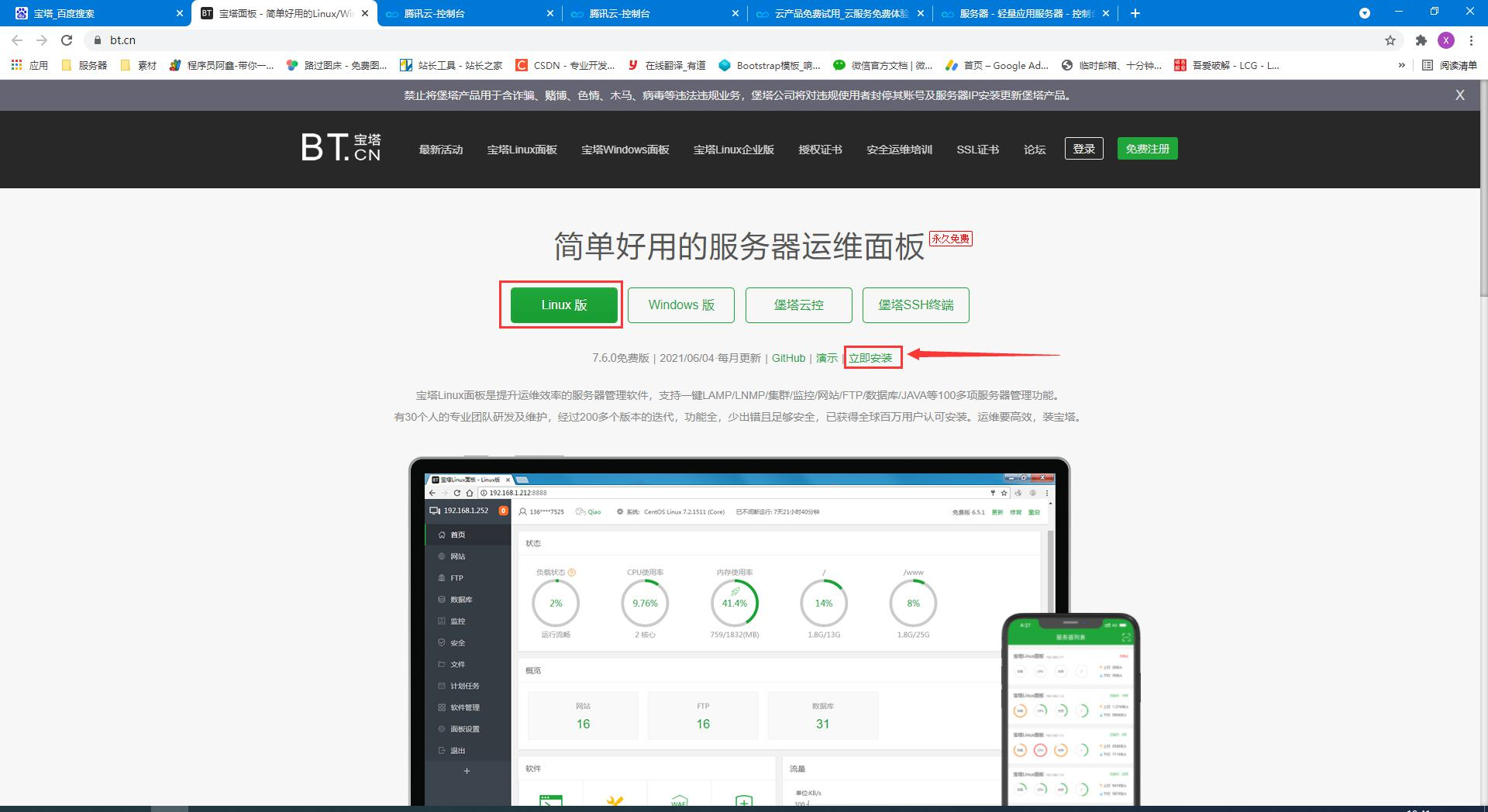This screenshot has height=812, width=1488.
Task: Open the 素材 bookmark folder
Action: coord(139,66)
